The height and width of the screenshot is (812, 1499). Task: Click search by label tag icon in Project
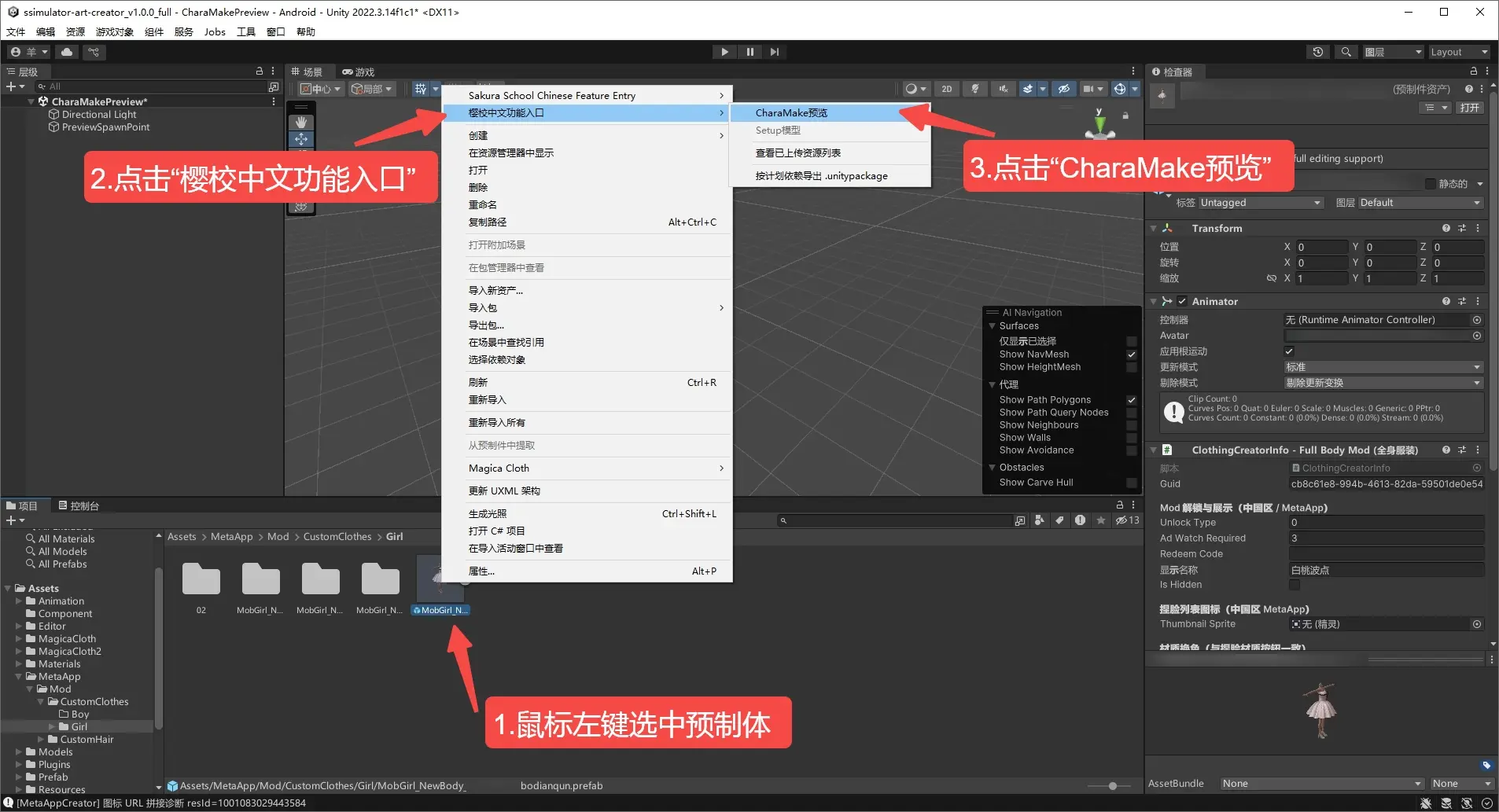1060,520
